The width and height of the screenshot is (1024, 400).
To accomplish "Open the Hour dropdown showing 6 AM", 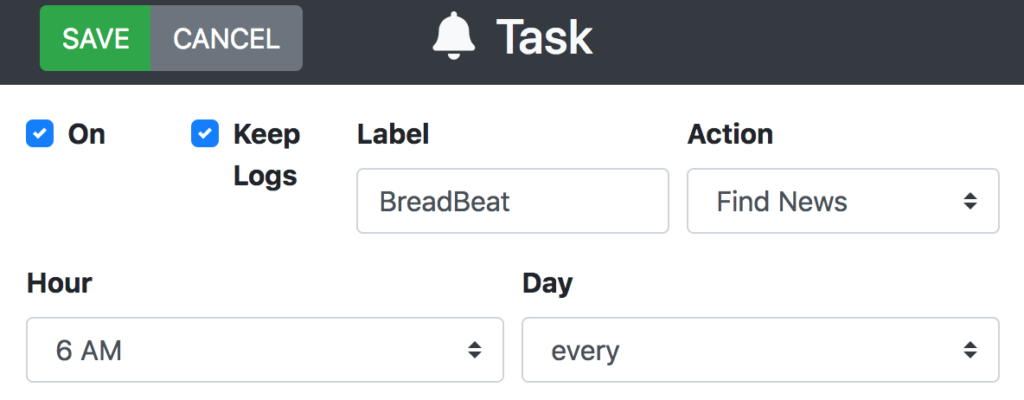I will point(265,350).
